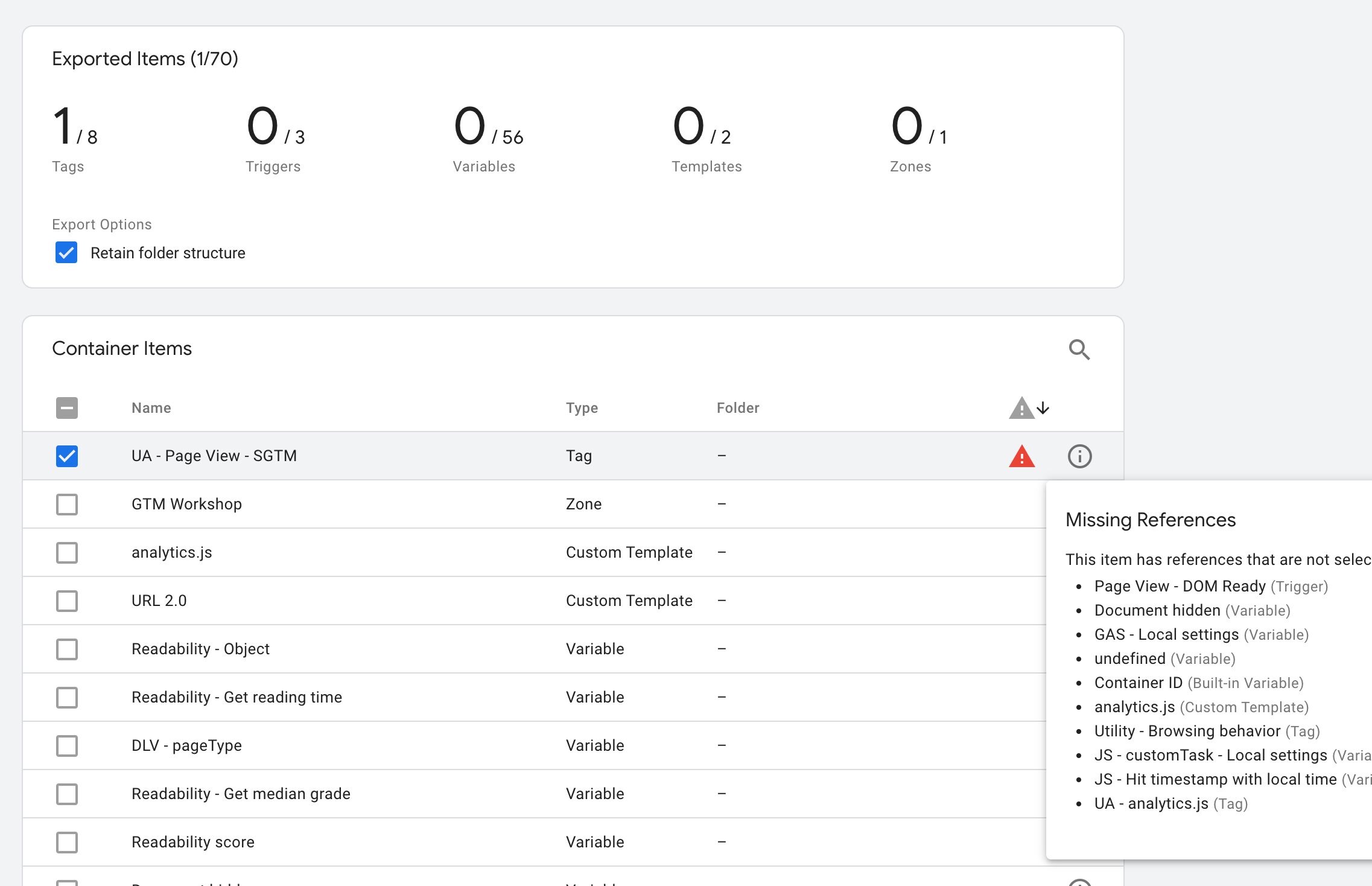Click the DLV - pageType row name
This screenshot has height=886, width=1372.
[x=186, y=745]
